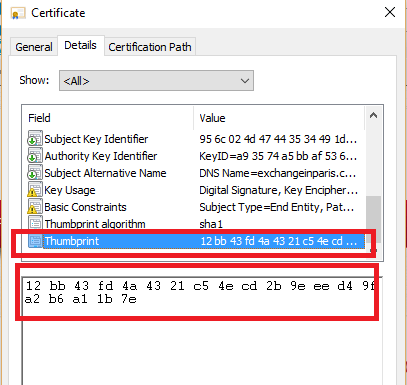407x385 pixels.
Task: Click the Basic Constraints warning icon
Action: [35, 207]
